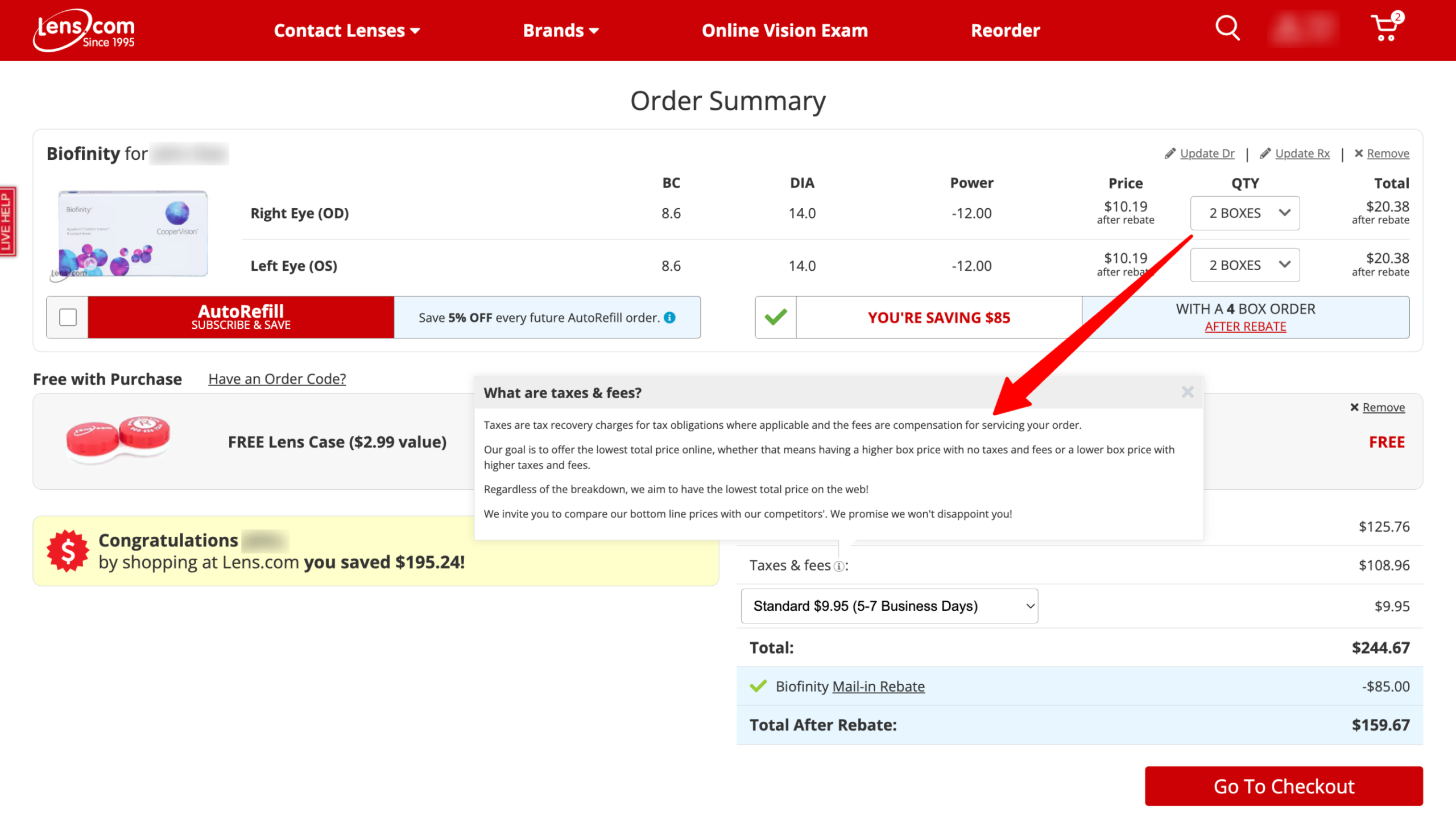Click the Have an Order Code link
Viewport: 1456px width, 827px height.
pyautogui.click(x=277, y=379)
